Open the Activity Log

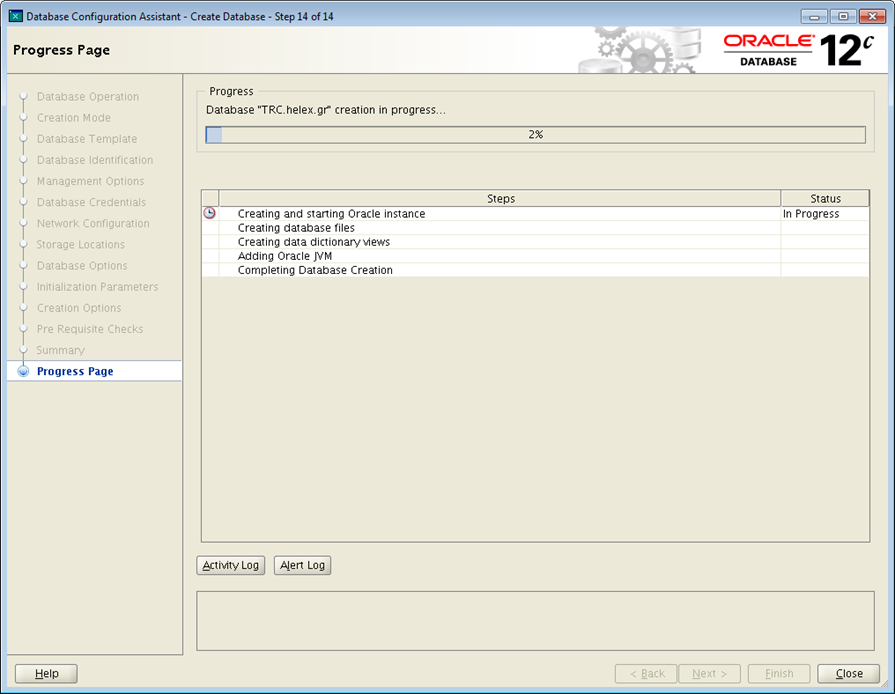click(x=231, y=565)
